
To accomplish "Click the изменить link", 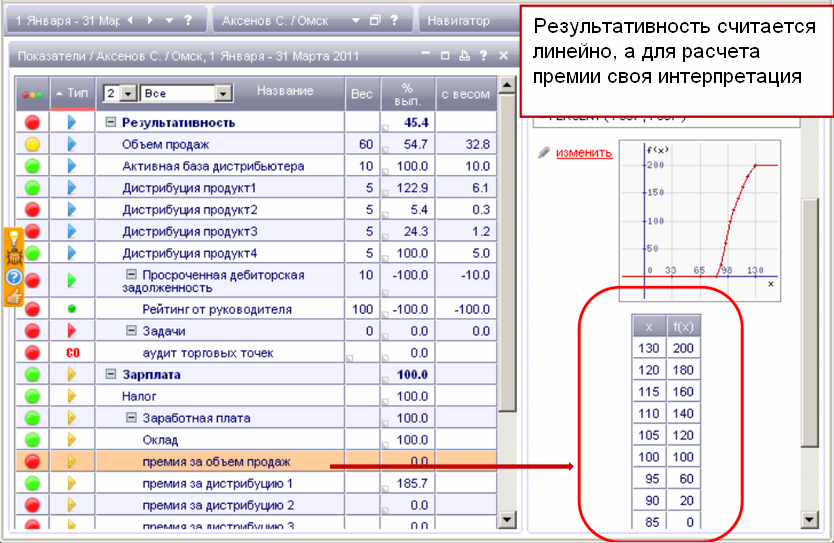I will pos(584,153).
